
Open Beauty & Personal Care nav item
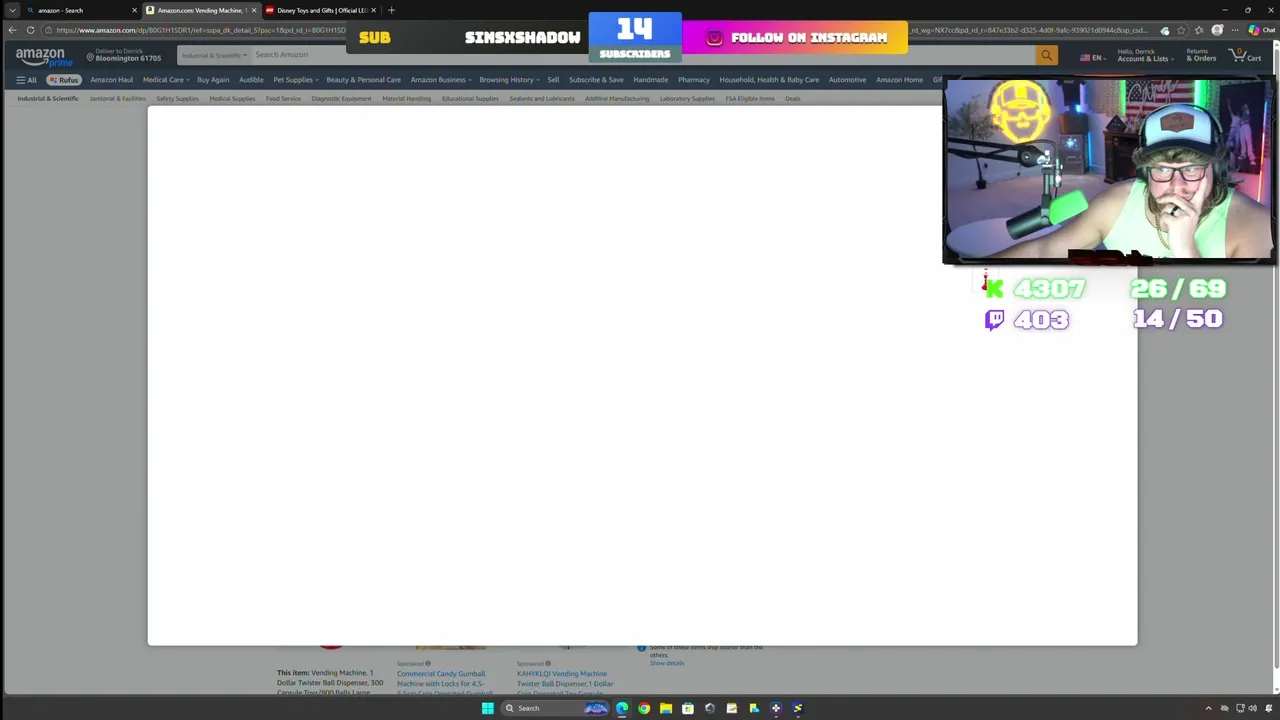(x=363, y=80)
